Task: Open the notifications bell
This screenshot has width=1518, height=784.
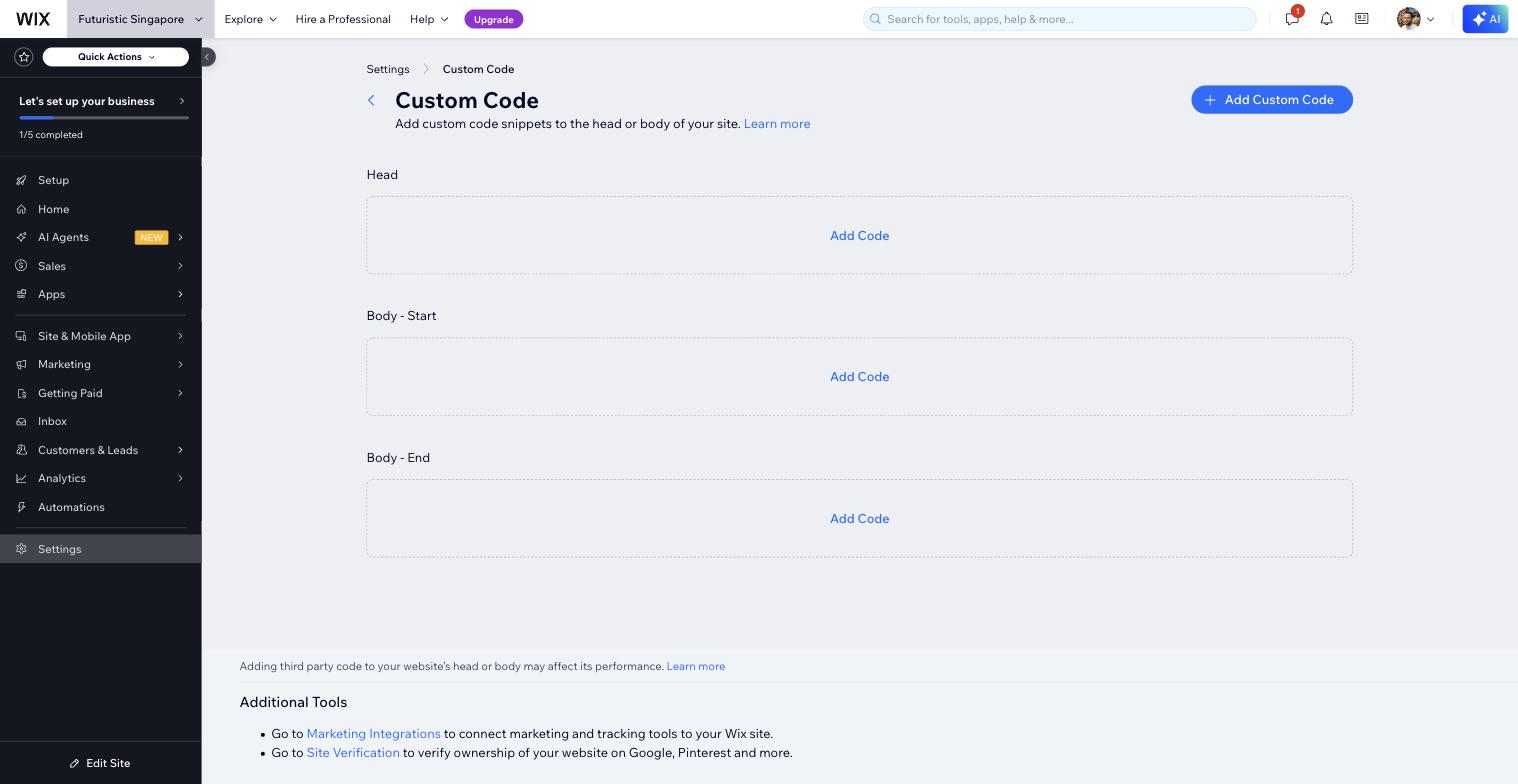Action: [x=1326, y=19]
